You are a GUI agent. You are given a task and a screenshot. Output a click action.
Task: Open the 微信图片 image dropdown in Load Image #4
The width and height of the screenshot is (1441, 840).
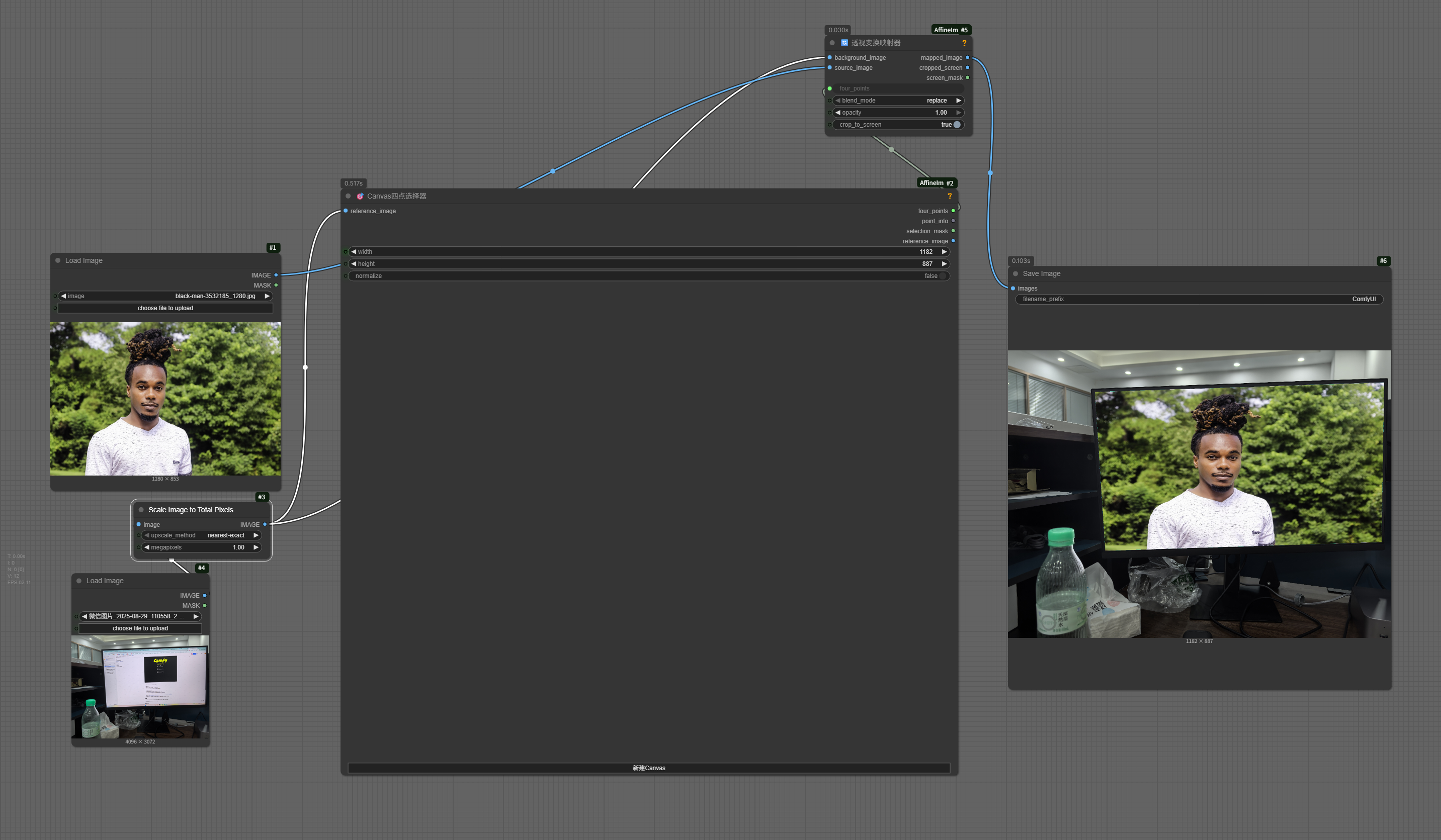pyautogui.click(x=140, y=617)
